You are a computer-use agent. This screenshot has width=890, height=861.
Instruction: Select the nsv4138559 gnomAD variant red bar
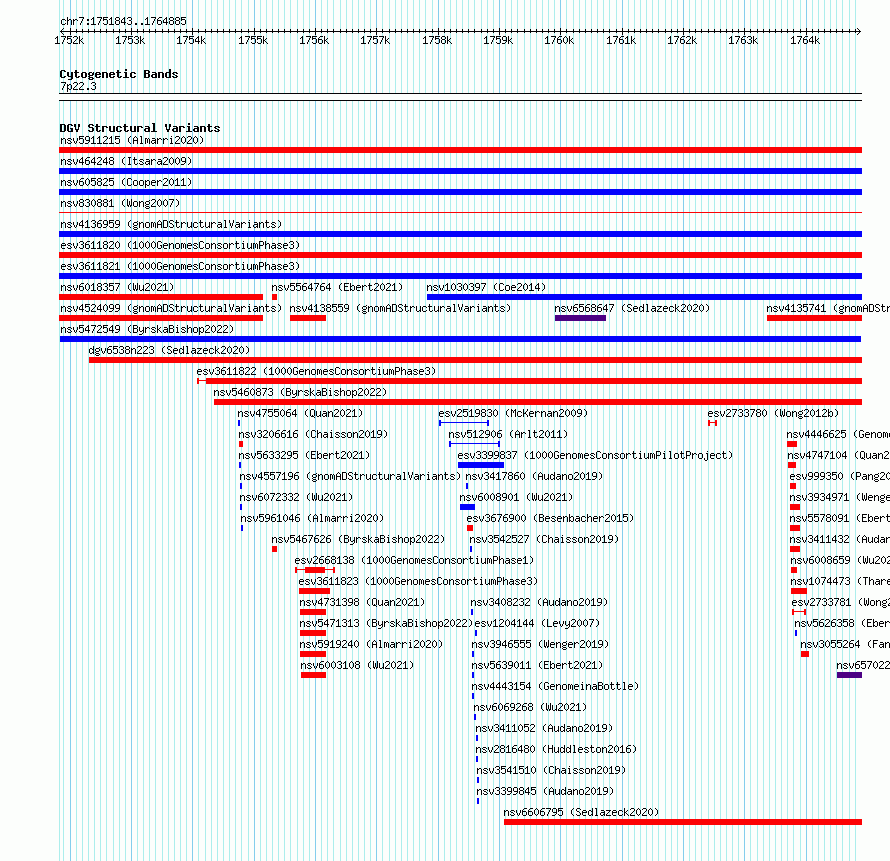click(308, 318)
